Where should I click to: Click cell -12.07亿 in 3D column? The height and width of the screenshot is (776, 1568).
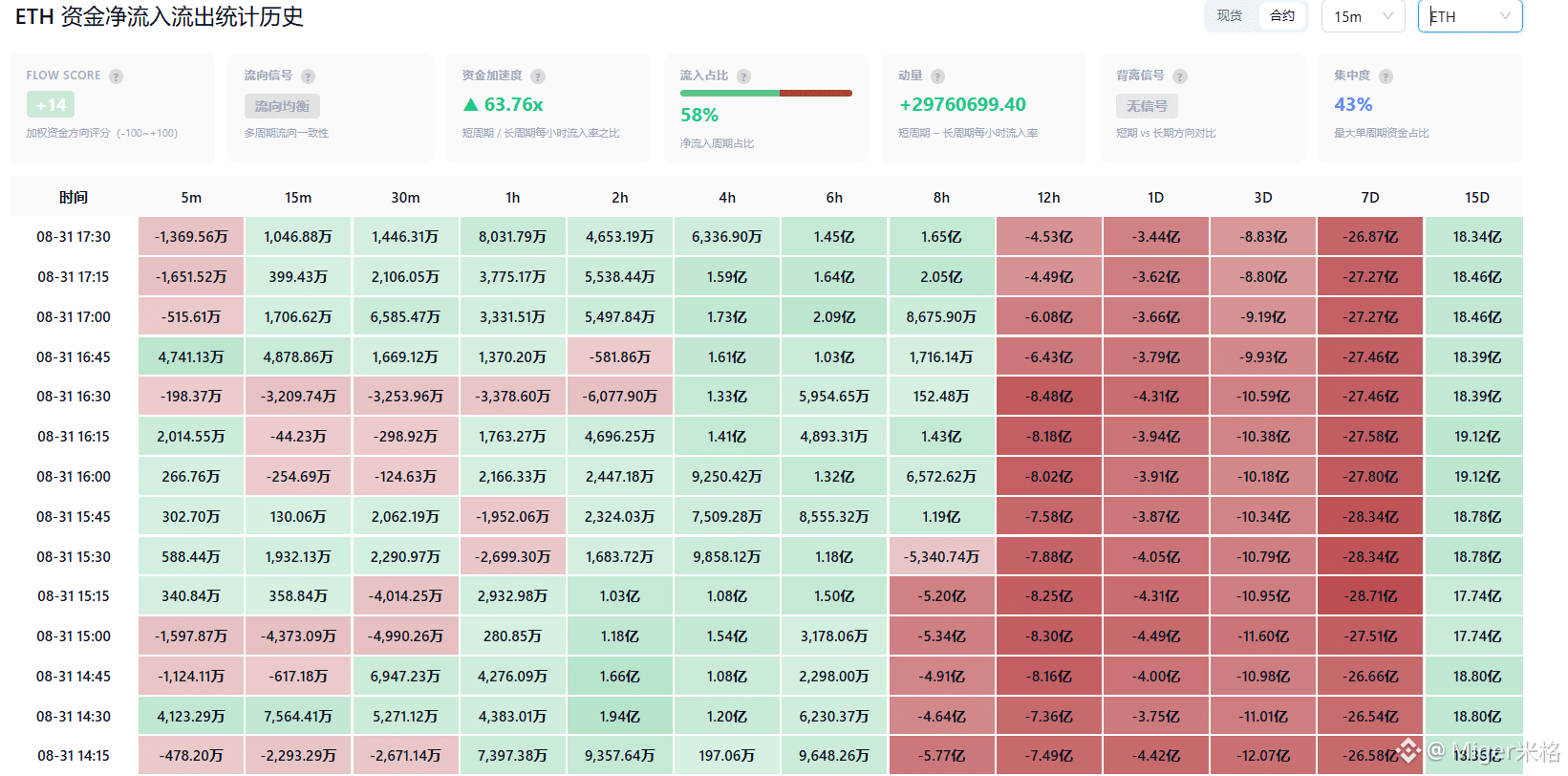[x=1263, y=755]
